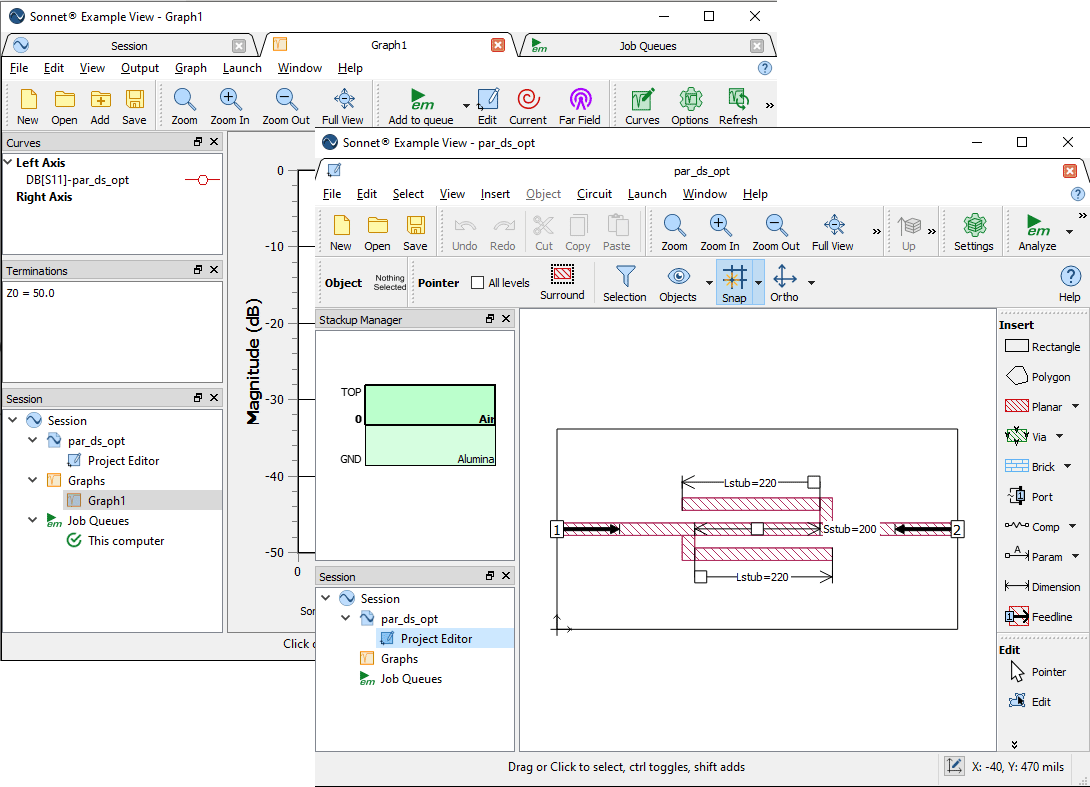1090x787 pixels.
Task: Click port 1 box on the circuit
Action: (556, 529)
